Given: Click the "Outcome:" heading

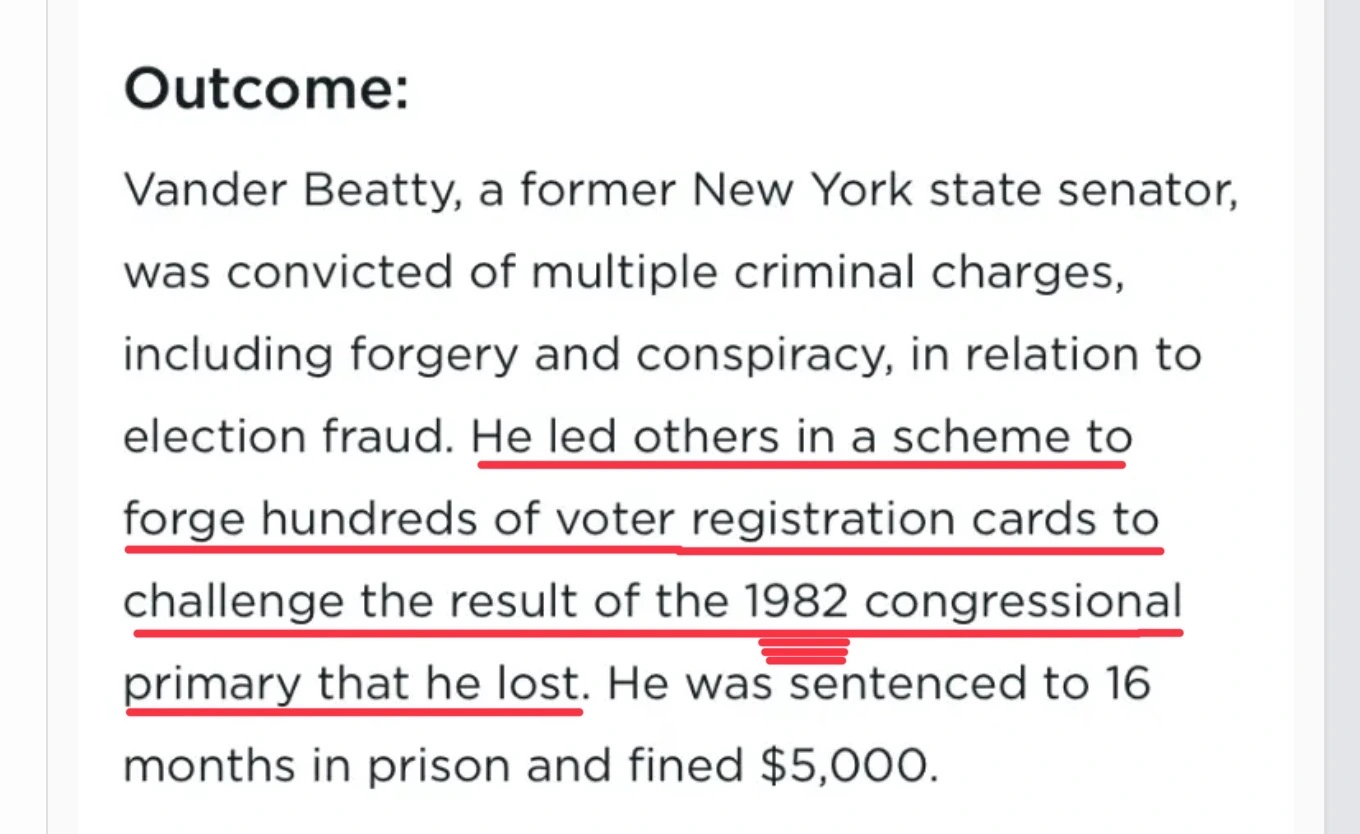Looking at the screenshot, I should 266,90.
